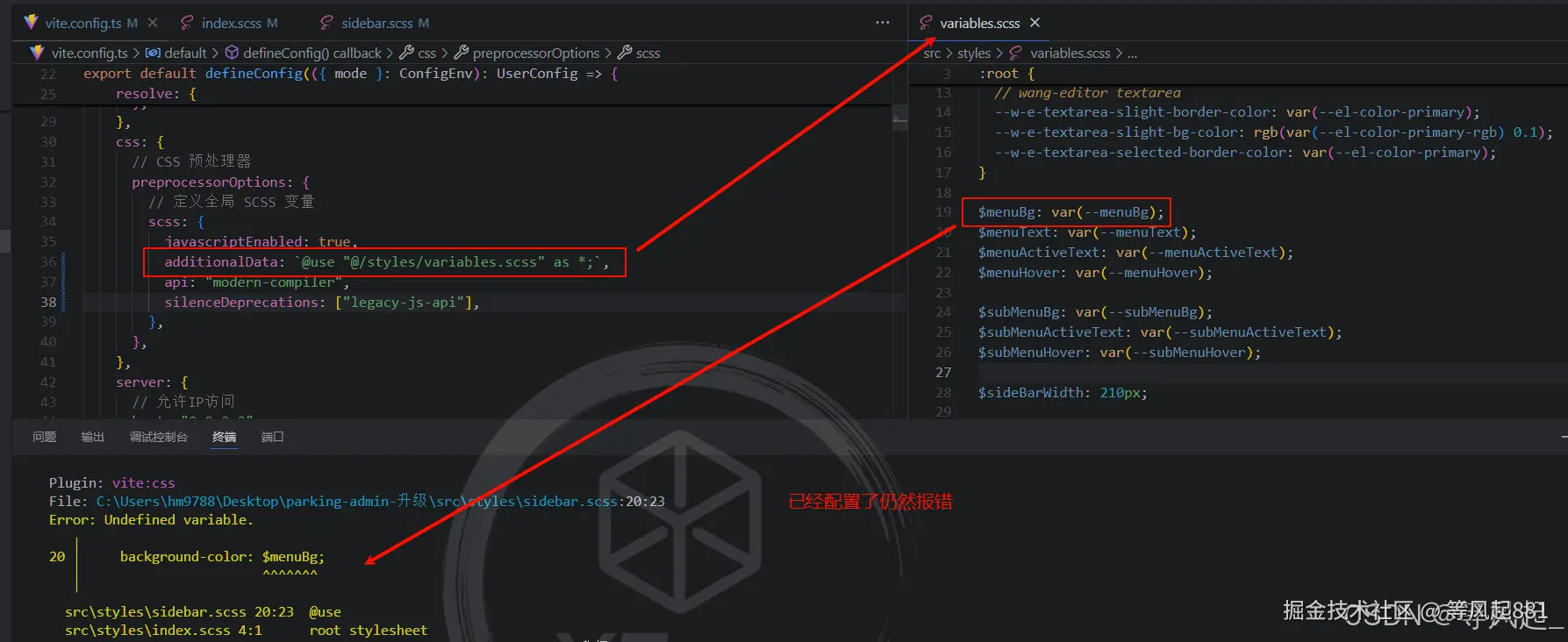Click the left editor minimap scrollbar
This screenshot has height=642, width=1568.
click(899, 118)
